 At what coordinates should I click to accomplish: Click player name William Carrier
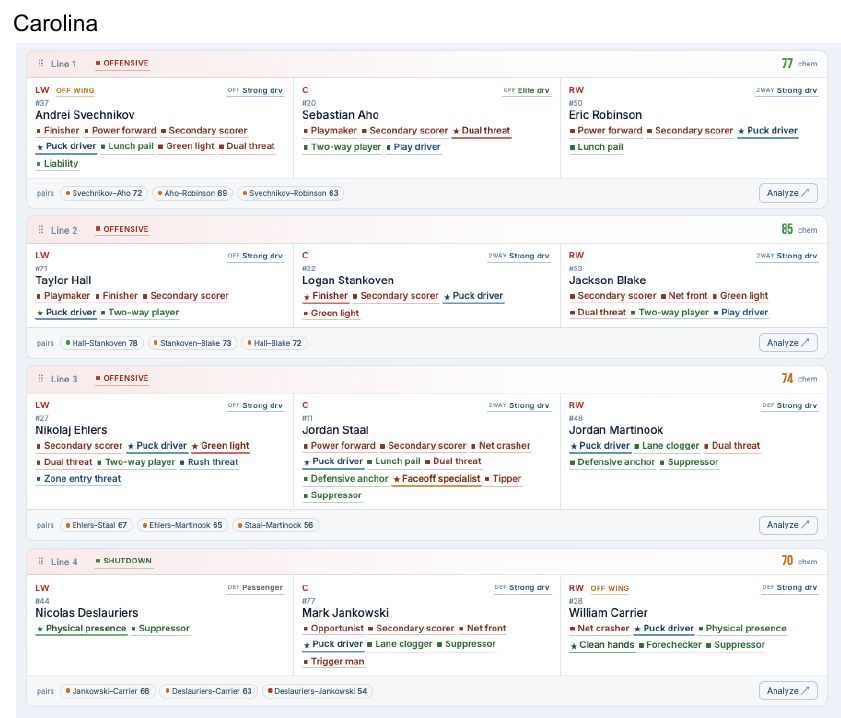pos(608,613)
